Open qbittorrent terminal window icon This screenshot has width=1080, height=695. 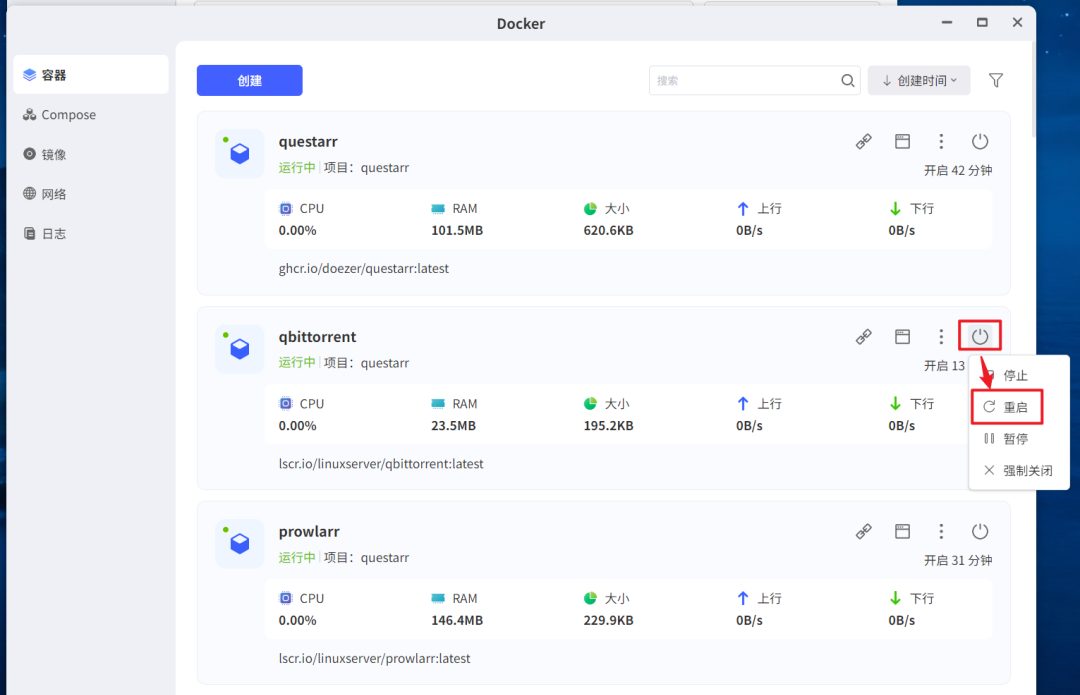902,336
